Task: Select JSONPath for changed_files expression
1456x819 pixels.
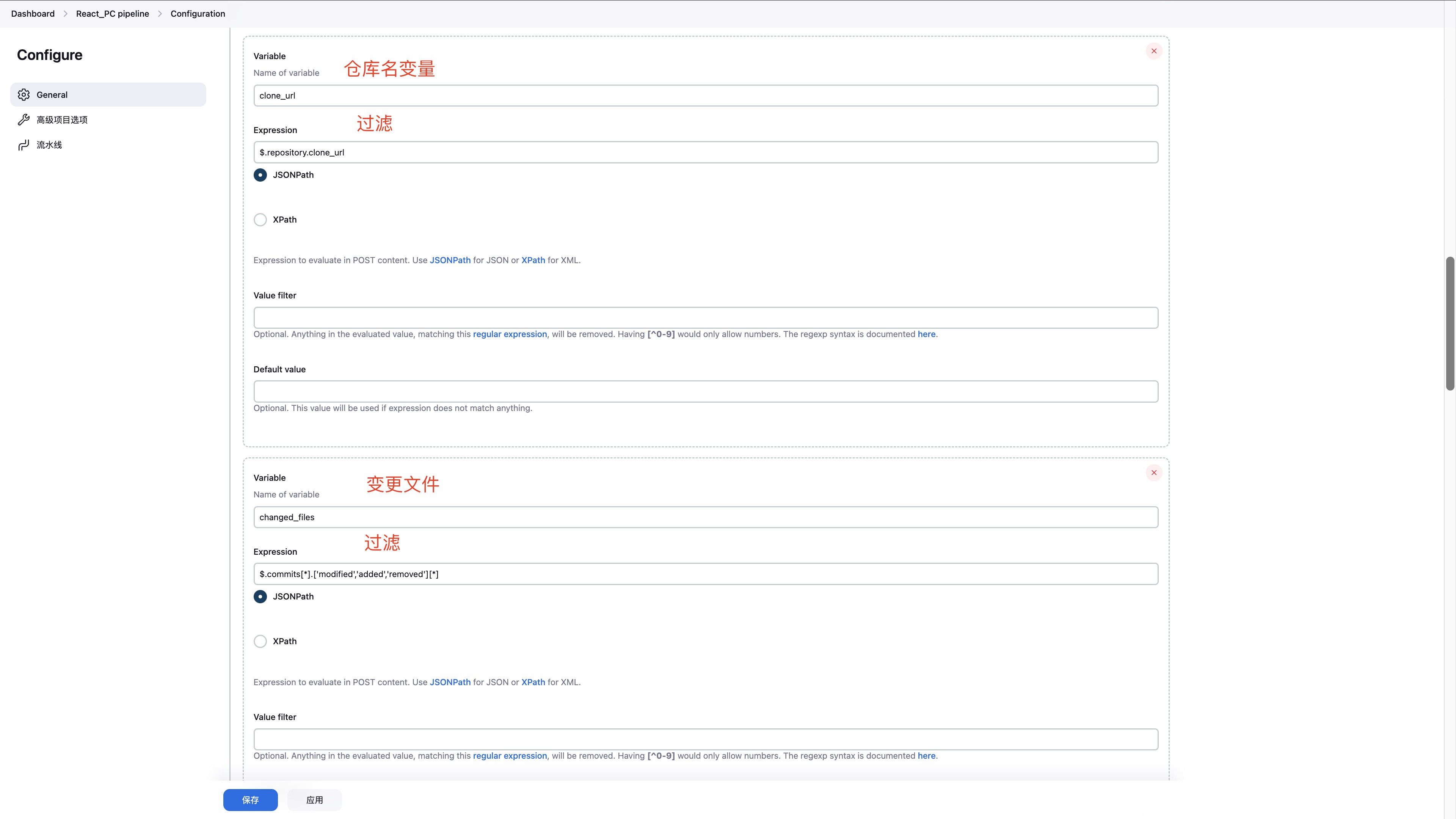Action: coord(260,596)
